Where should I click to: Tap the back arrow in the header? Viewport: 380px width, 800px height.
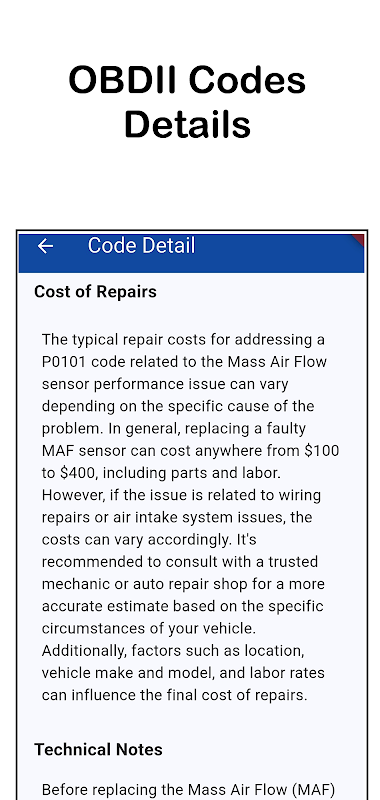(x=45, y=246)
